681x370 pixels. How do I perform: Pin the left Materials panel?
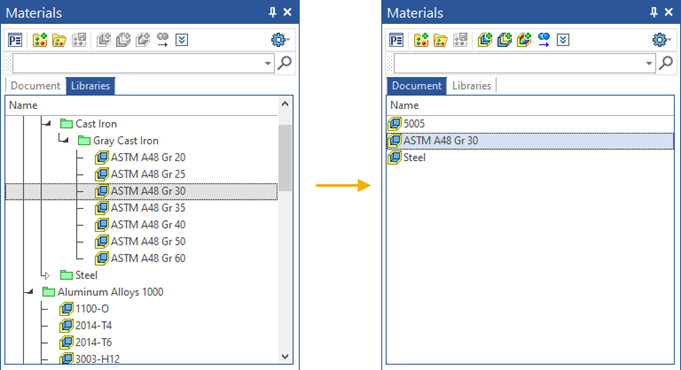pos(272,12)
